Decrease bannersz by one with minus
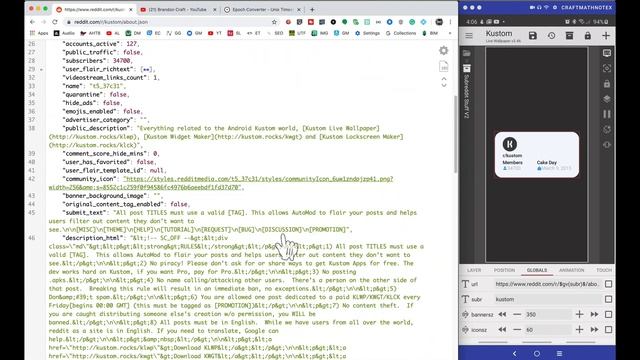Viewport: 640px width, 360px height. [x=517, y=314]
